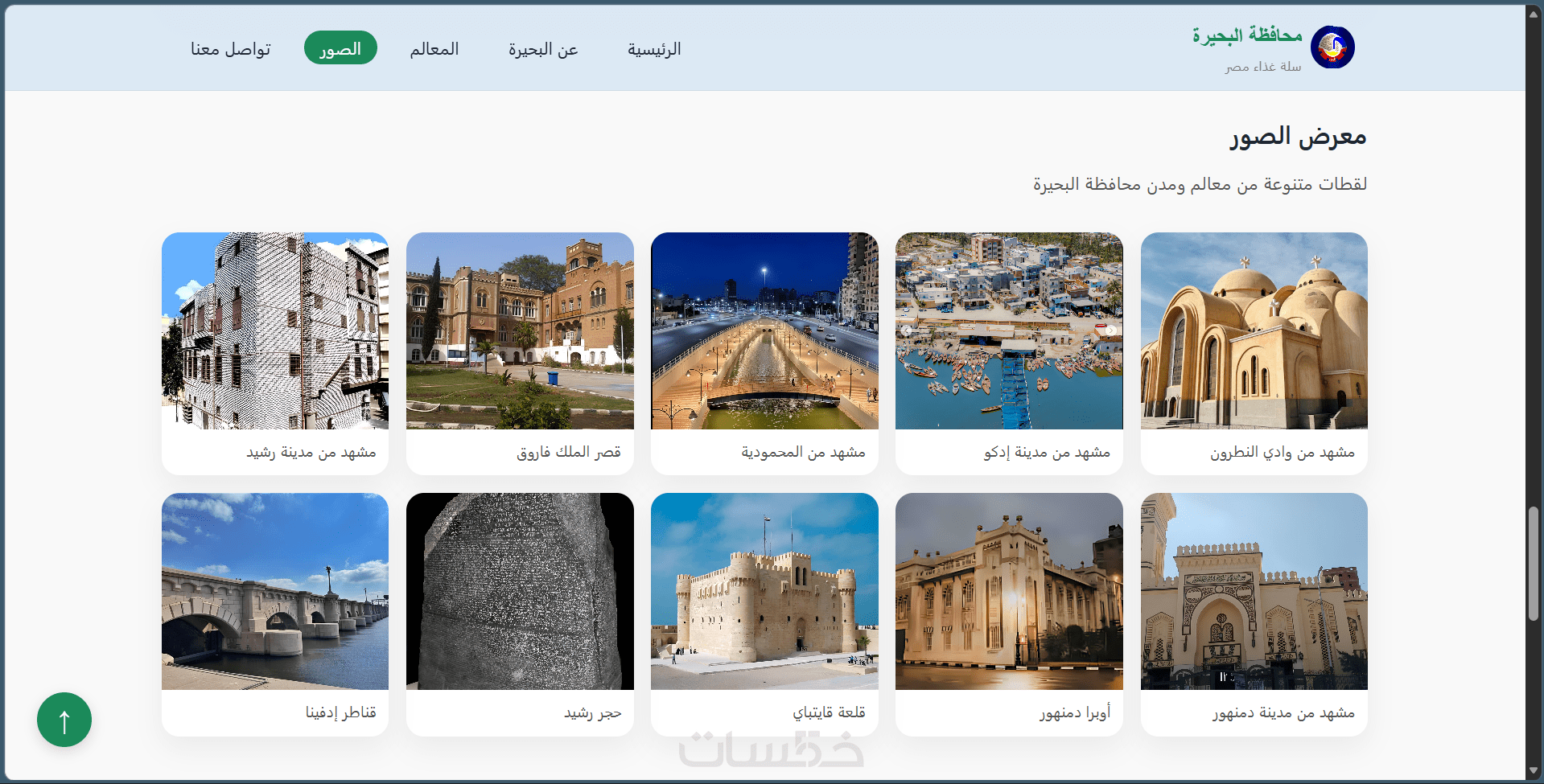Click caption قناطر إدفينا

tap(341, 713)
